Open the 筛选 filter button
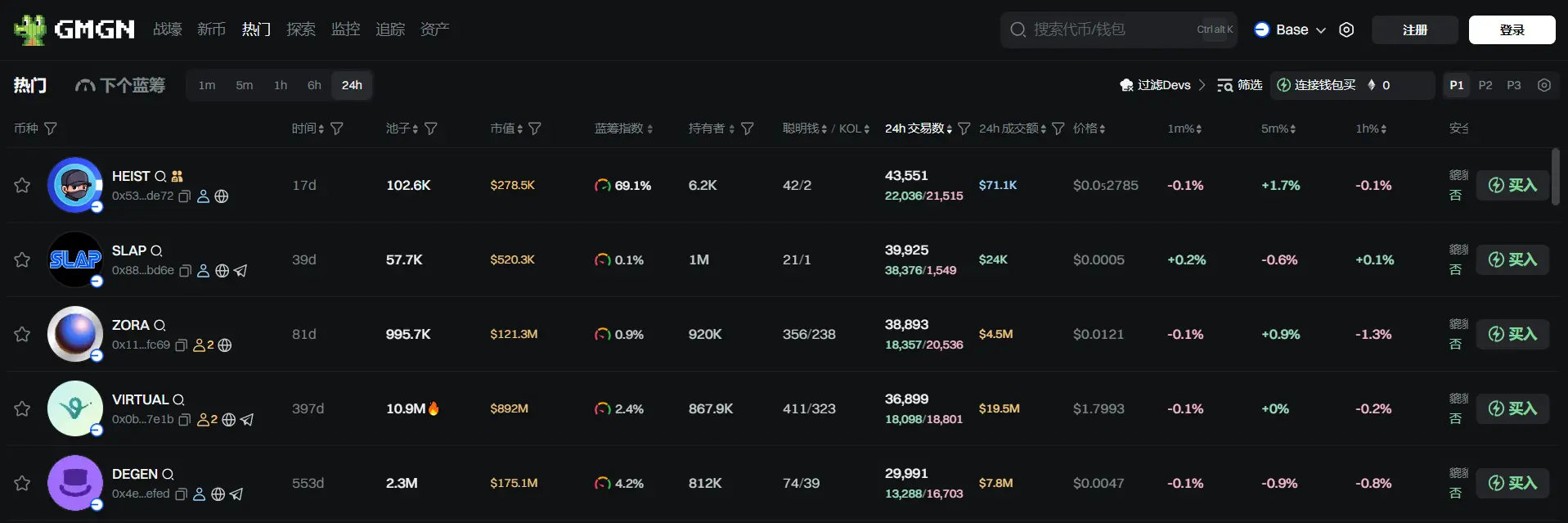Viewport: 1568px width, 523px height. (x=1239, y=85)
